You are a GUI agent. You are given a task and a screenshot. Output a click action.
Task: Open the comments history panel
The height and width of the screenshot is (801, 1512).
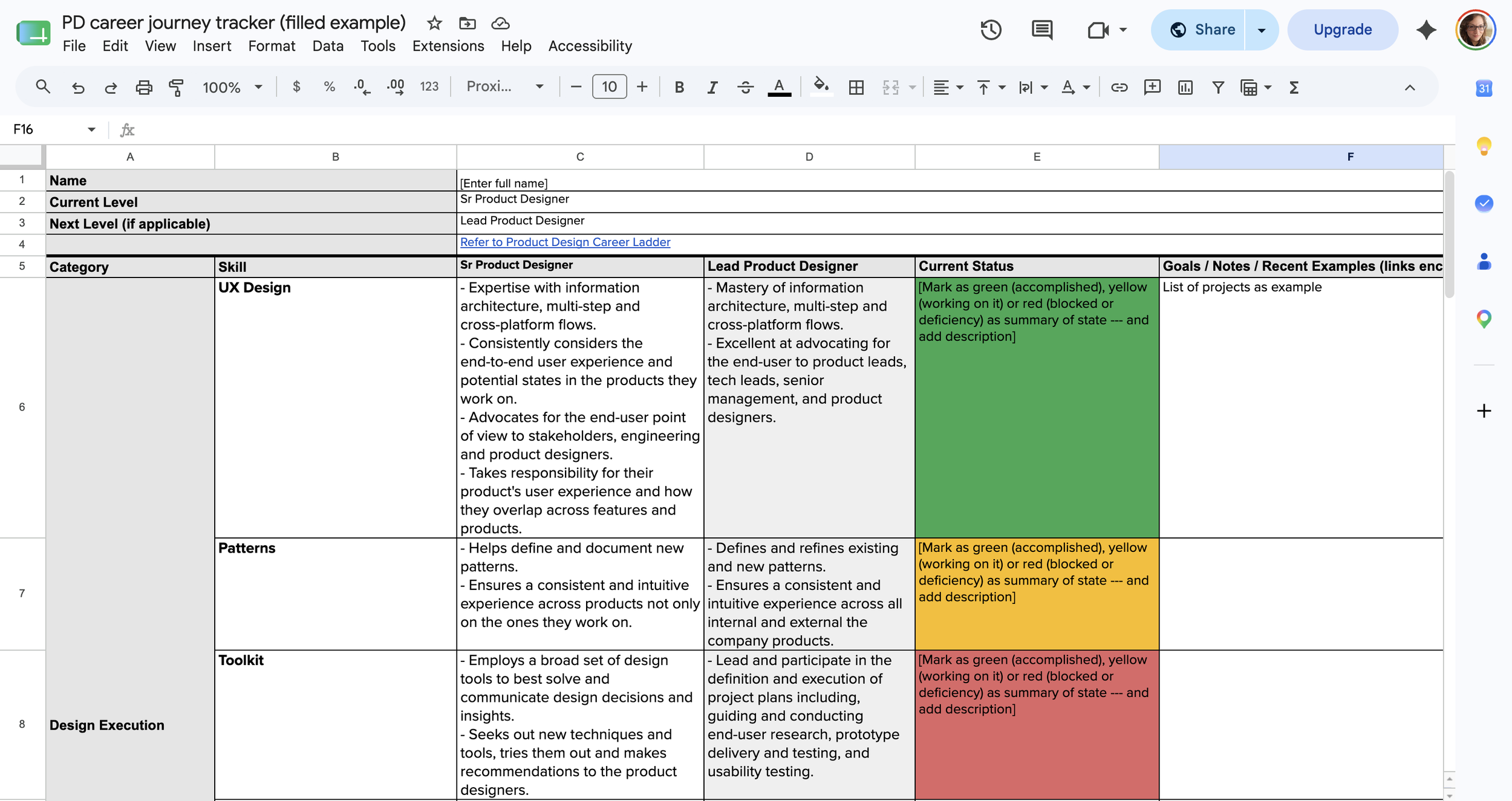(x=1041, y=30)
